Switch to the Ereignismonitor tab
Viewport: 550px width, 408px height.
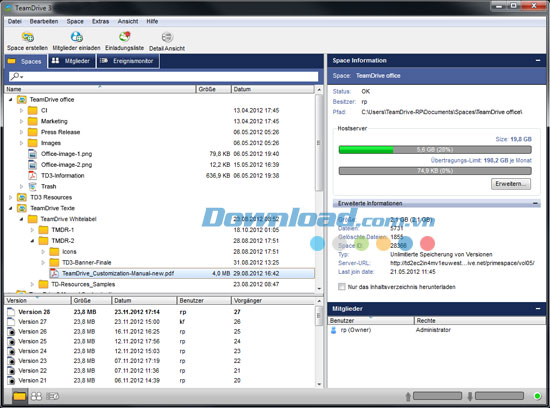(x=128, y=61)
